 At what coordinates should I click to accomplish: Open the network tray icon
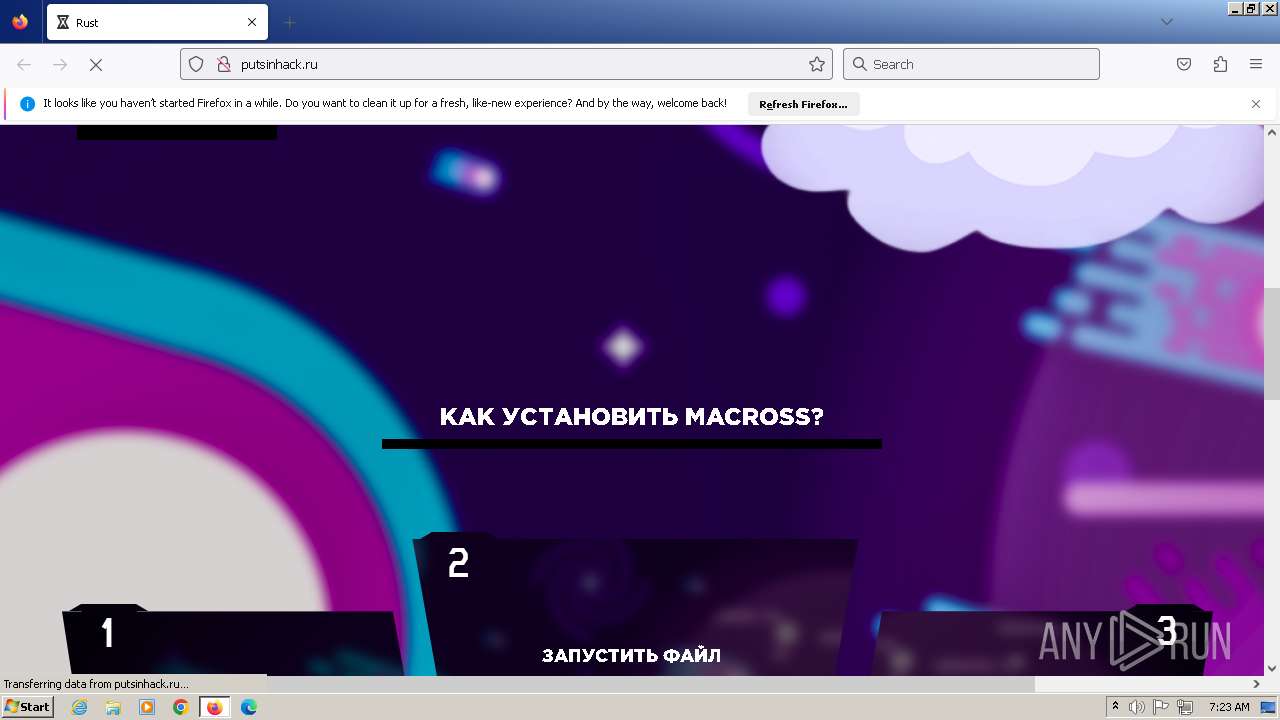(1185, 707)
